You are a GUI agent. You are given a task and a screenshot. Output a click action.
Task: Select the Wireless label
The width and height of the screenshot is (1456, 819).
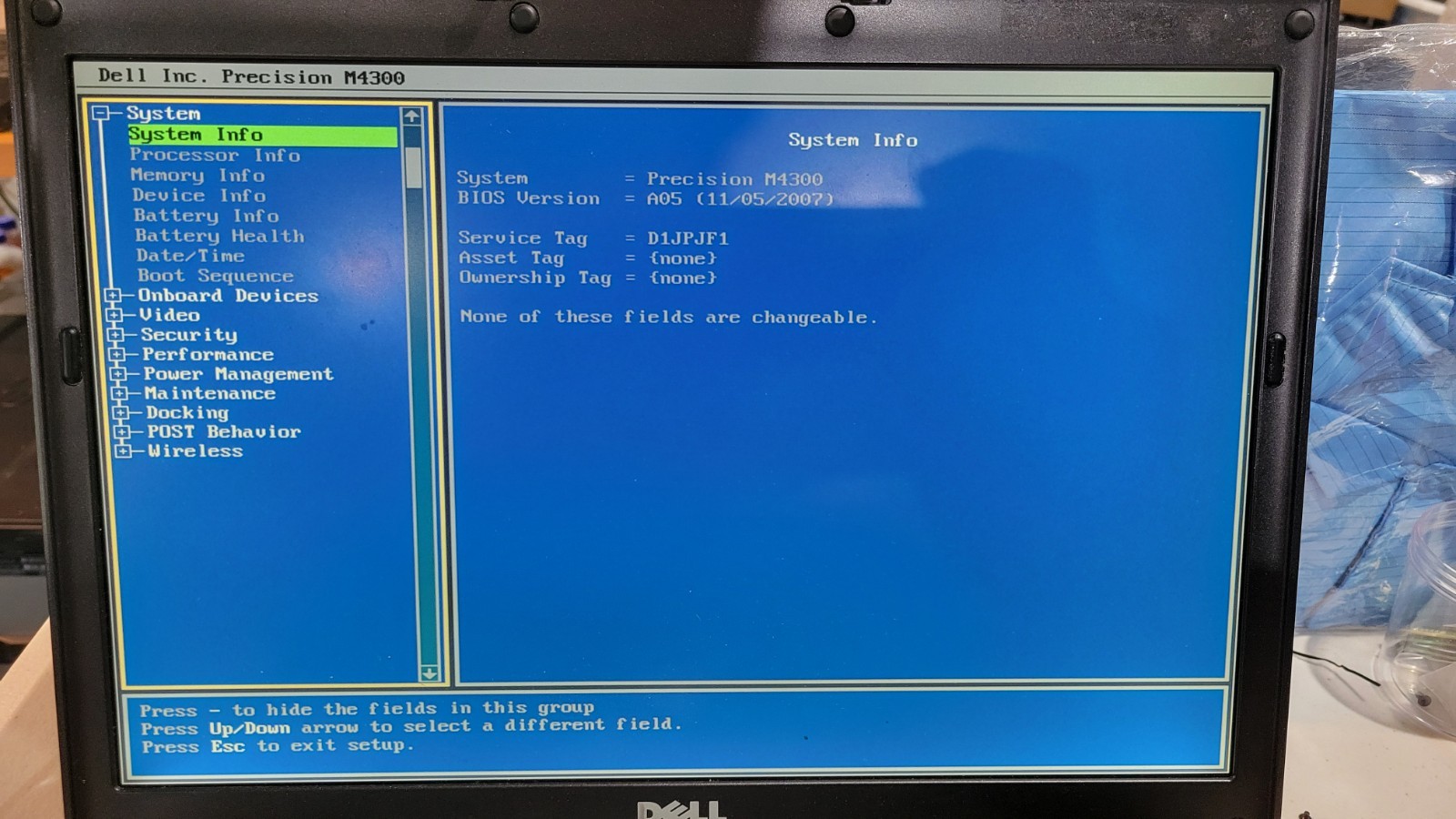click(196, 450)
